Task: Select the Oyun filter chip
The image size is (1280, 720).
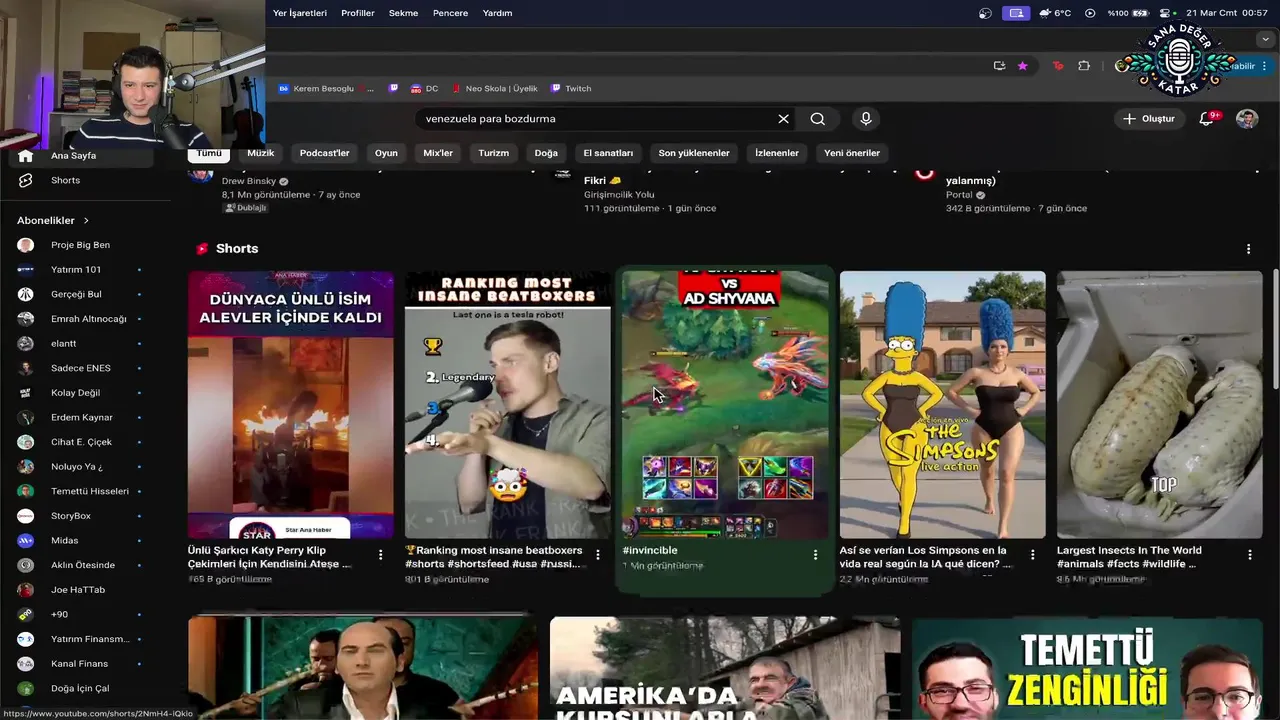Action: tap(386, 153)
